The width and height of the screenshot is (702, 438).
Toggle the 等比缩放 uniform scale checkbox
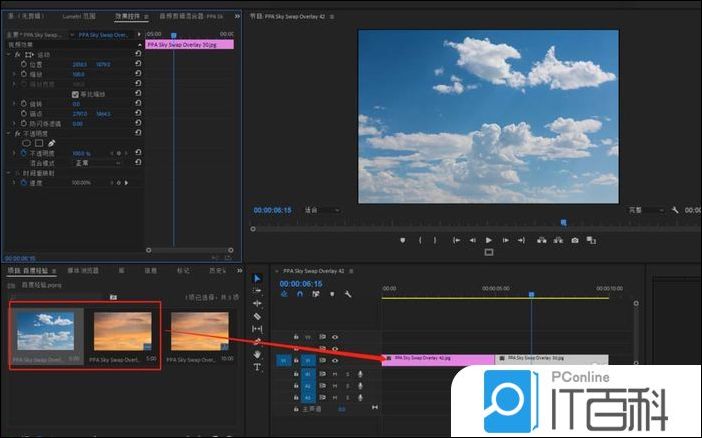pos(75,94)
